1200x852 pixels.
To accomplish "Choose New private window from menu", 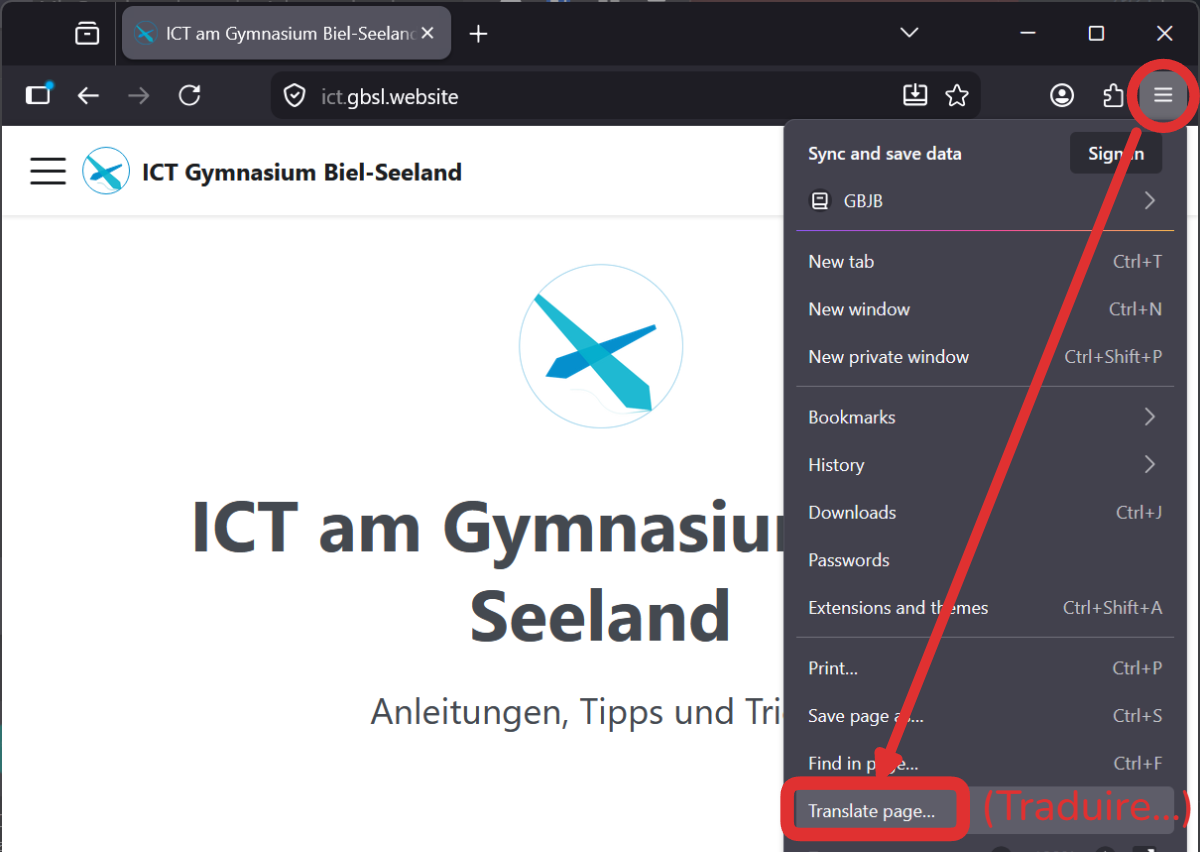I will tap(985, 357).
